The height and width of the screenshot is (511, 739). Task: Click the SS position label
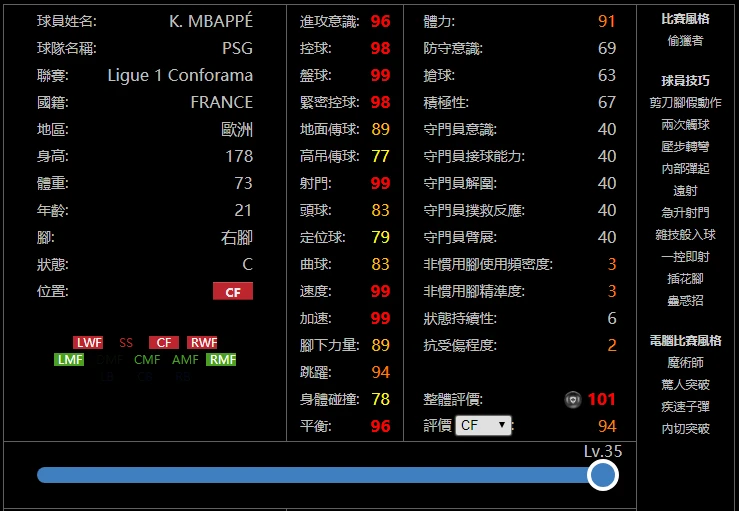point(126,342)
